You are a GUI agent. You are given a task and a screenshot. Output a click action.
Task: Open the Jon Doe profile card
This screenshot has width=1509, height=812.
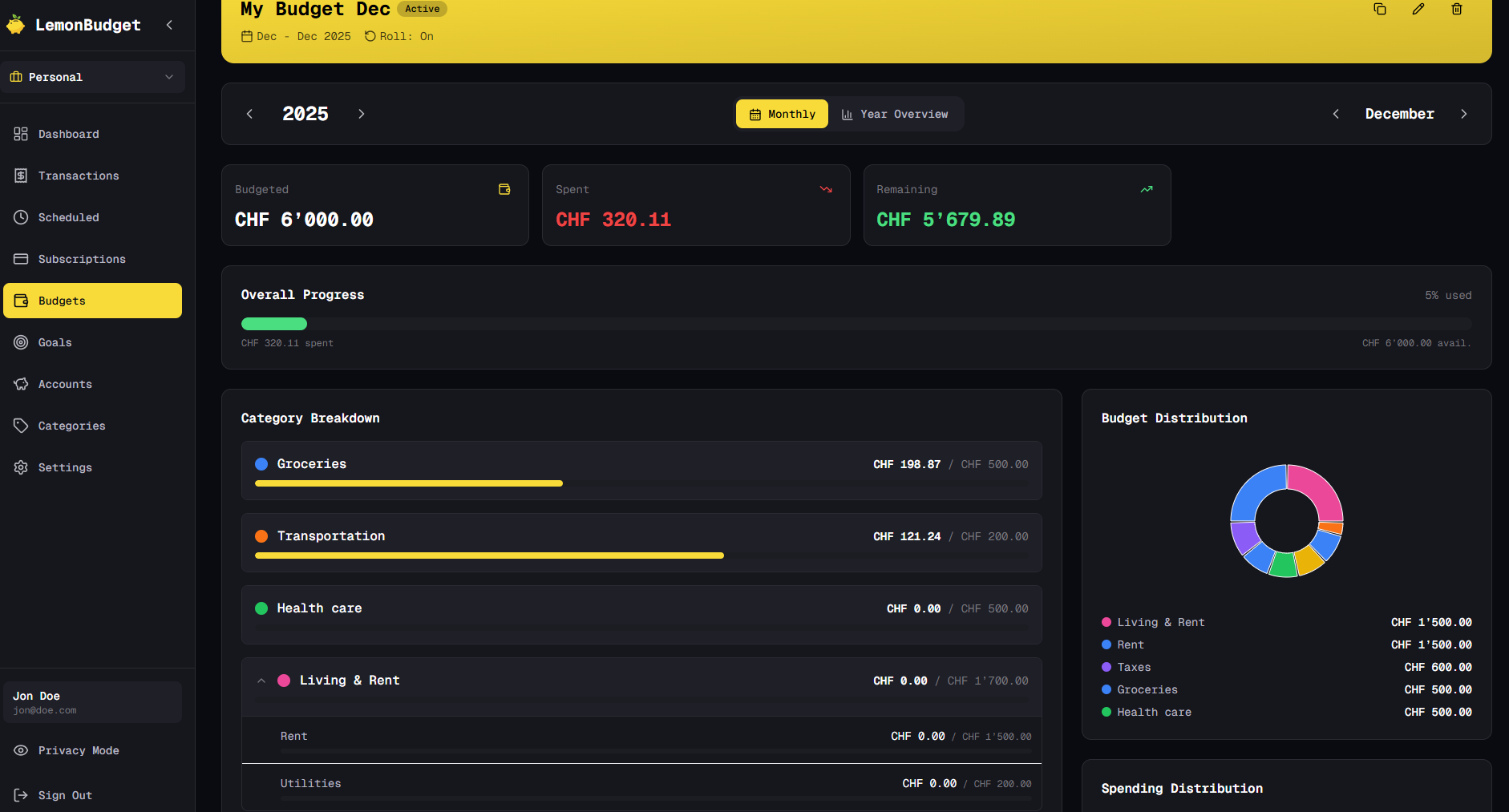(92, 702)
